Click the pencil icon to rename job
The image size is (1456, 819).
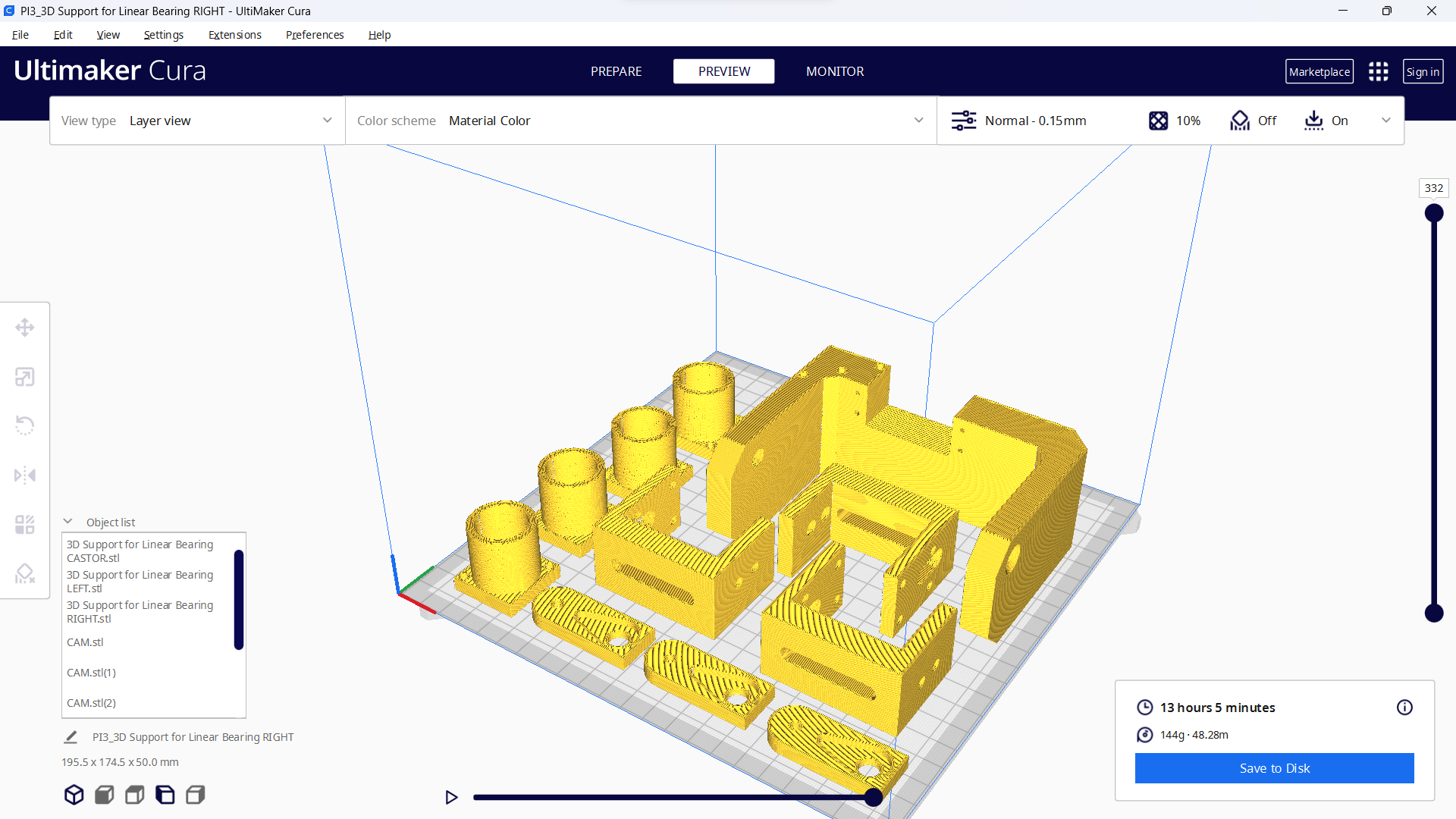tap(71, 737)
